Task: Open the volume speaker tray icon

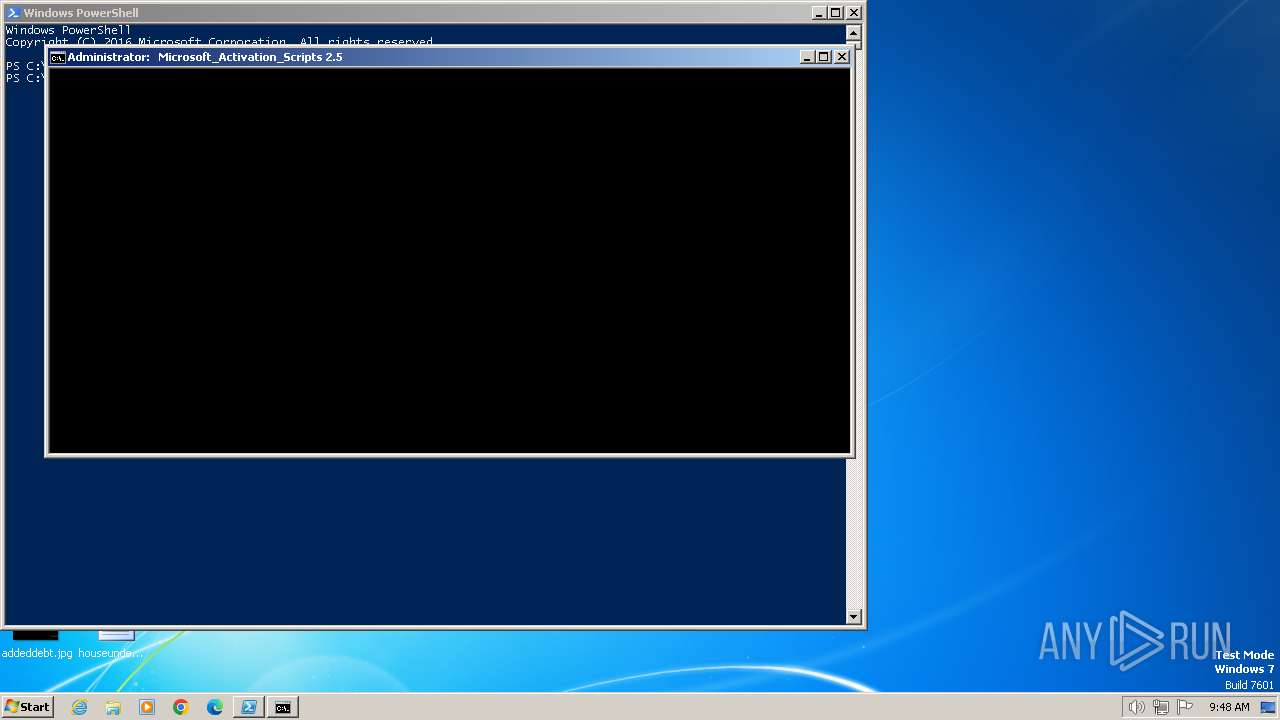Action: [x=1136, y=707]
